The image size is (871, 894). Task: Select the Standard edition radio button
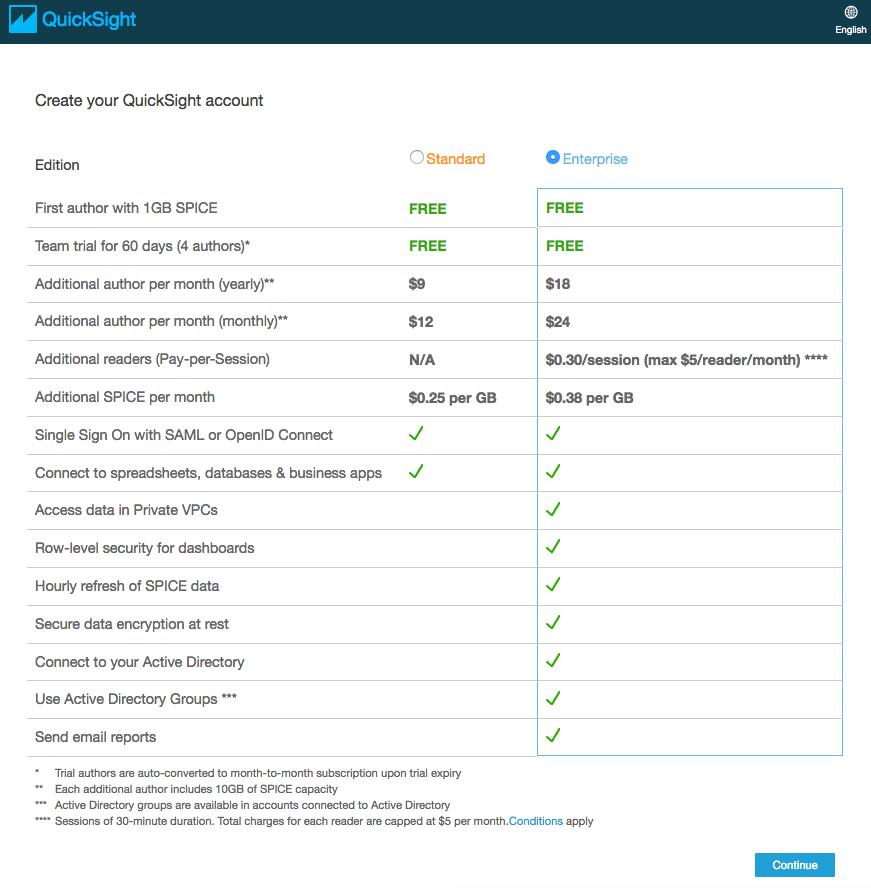point(417,157)
